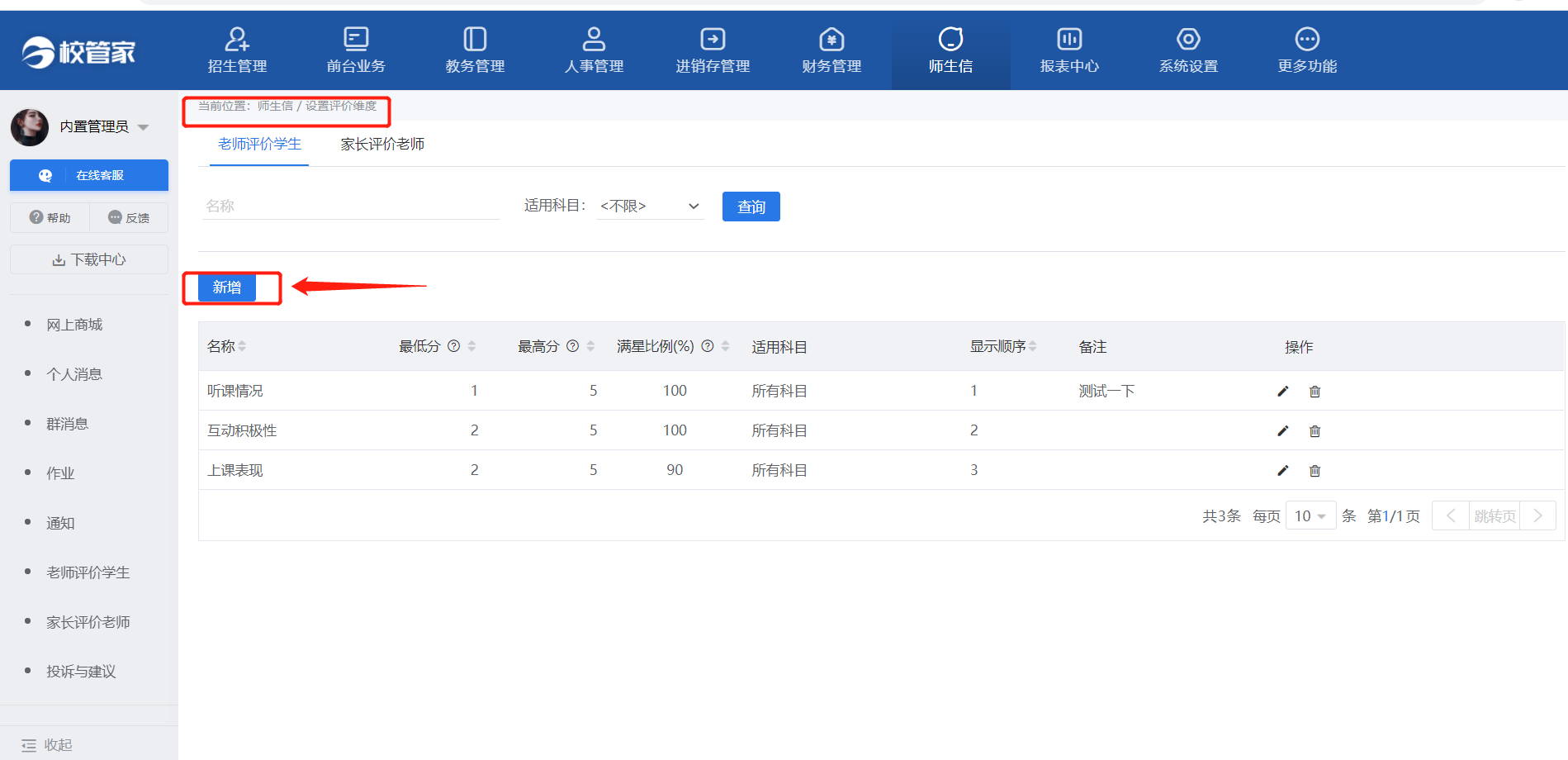The width and height of the screenshot is (1568, 760).
Task: Delete the 互动积极性 row
Action: coord(1315,430)
